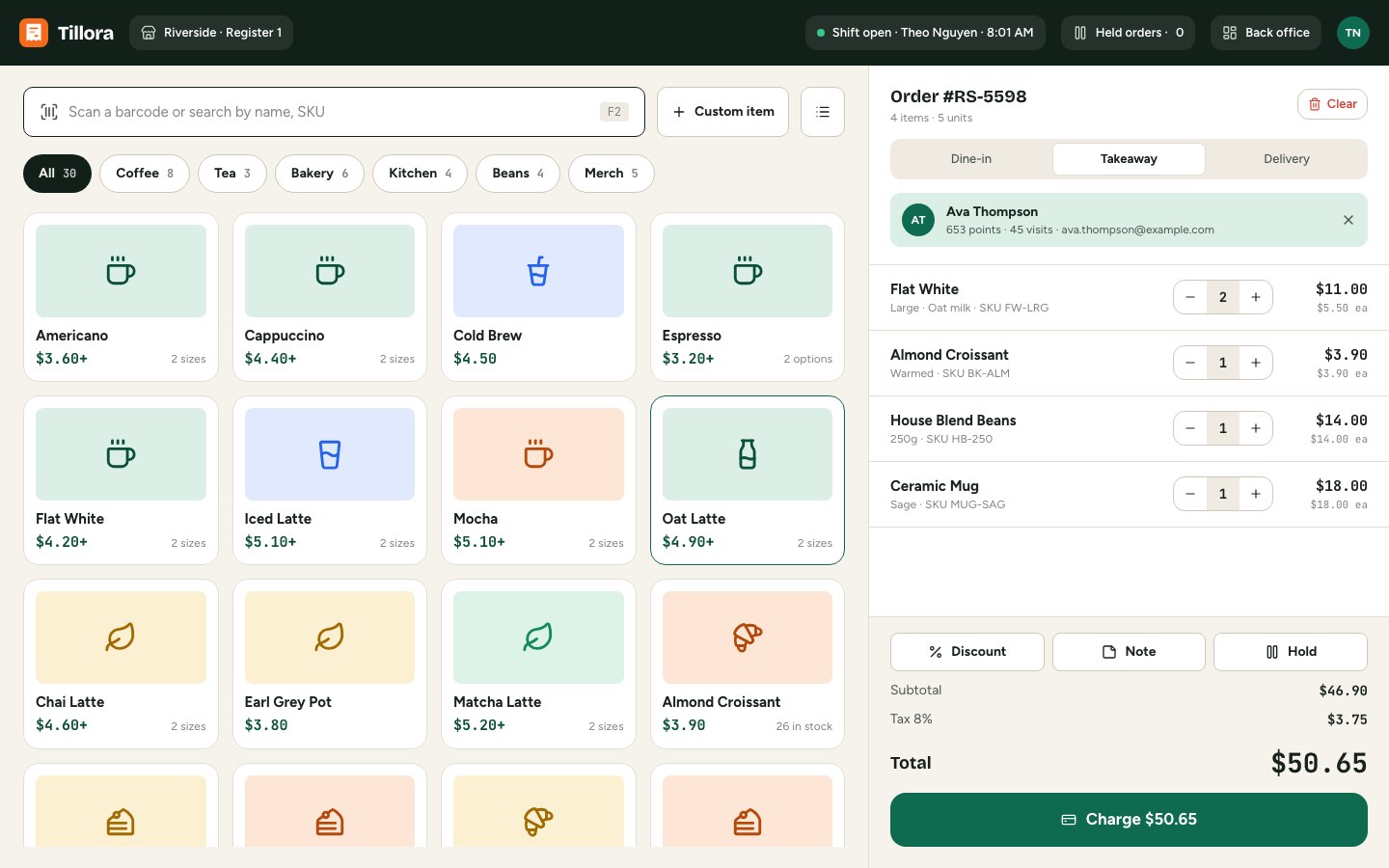Image resolution: width=1389 pixels, height=868 pixels.
Task: Open shift status for Theo Nguyen
Action: 925,33
